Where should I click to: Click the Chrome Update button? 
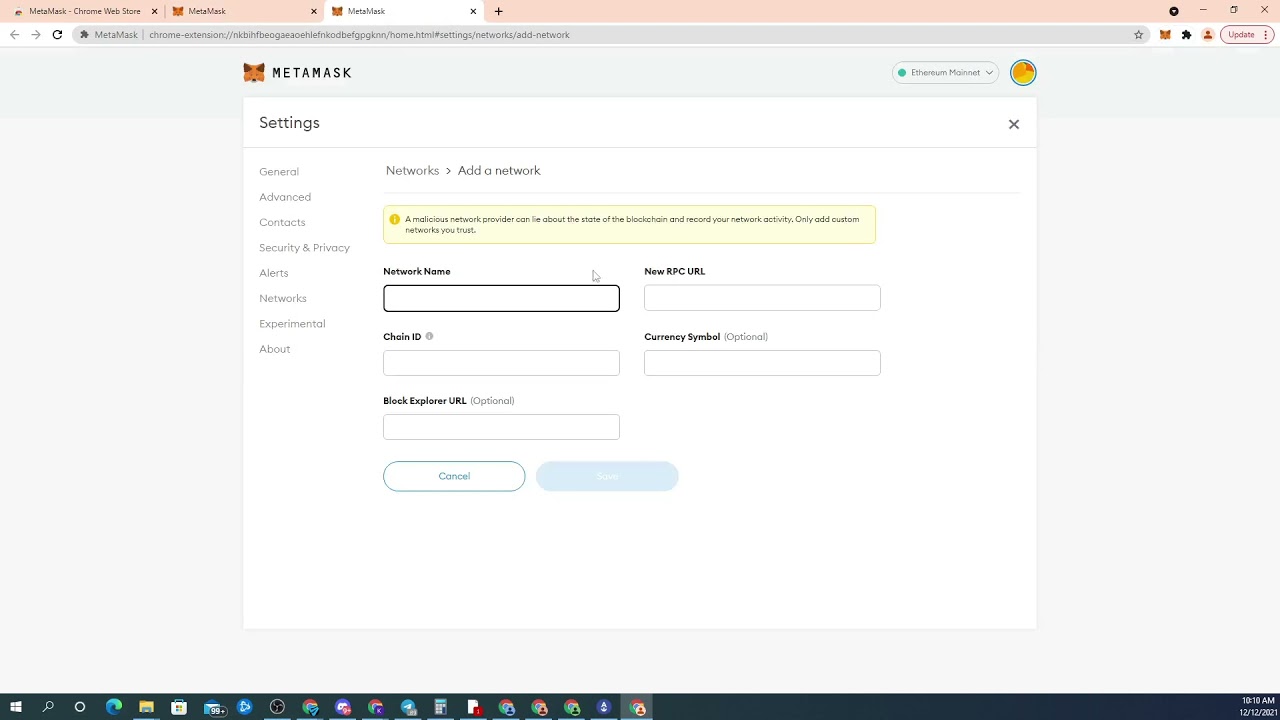coord(1247,34)
